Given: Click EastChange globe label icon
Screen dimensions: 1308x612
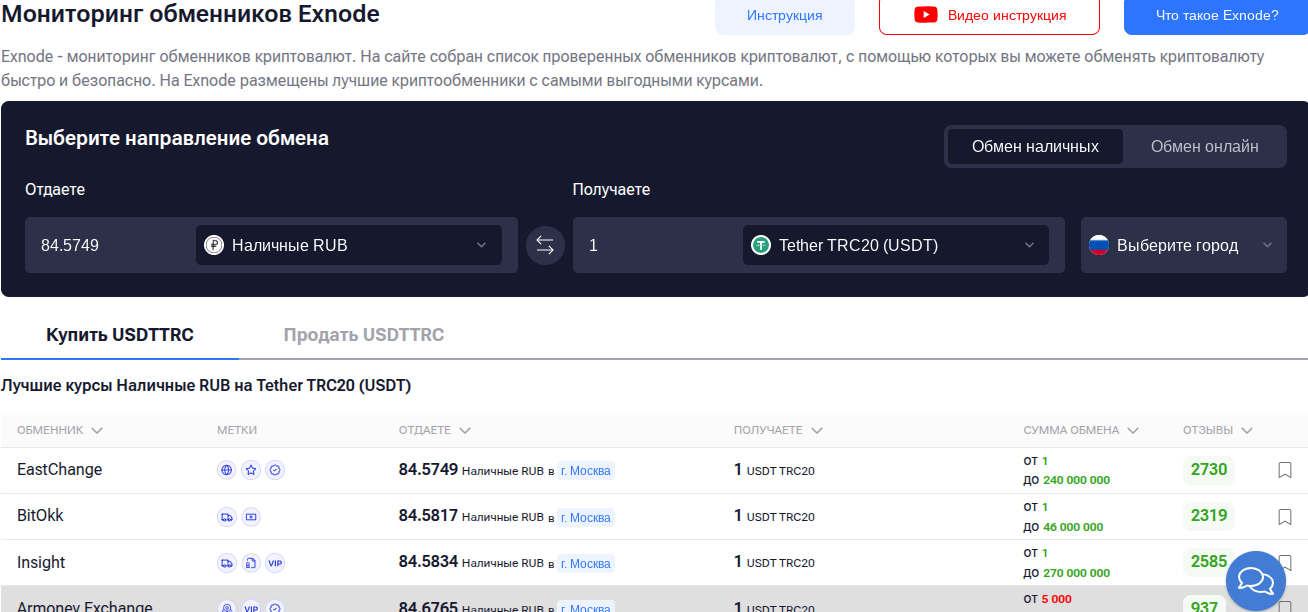Looking at the screenshot, I should click(227, 470).
